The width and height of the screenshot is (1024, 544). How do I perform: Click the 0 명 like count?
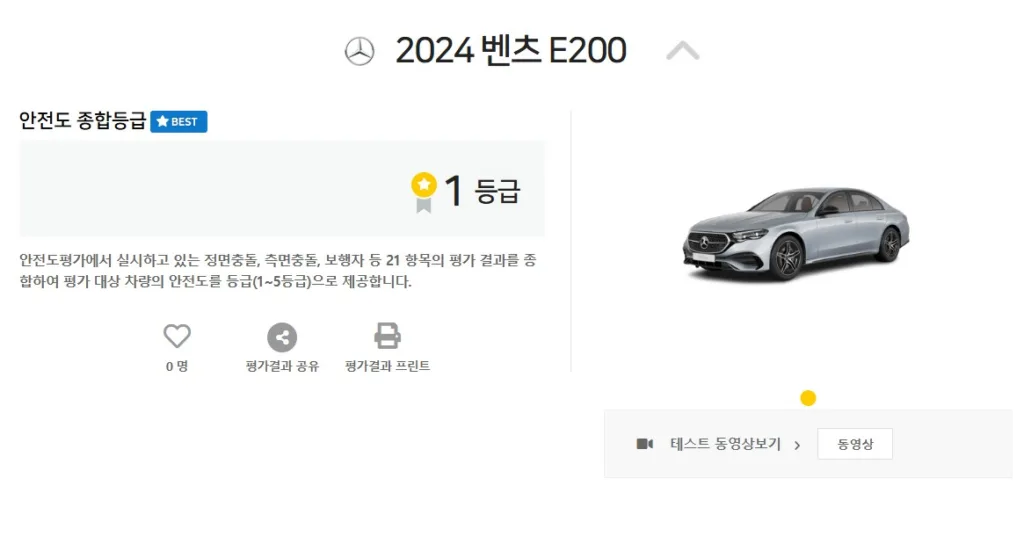click(177, 366)
